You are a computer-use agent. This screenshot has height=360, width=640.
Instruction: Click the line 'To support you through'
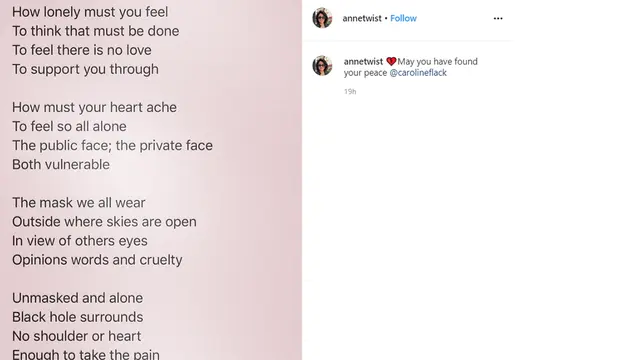point(85,69)
